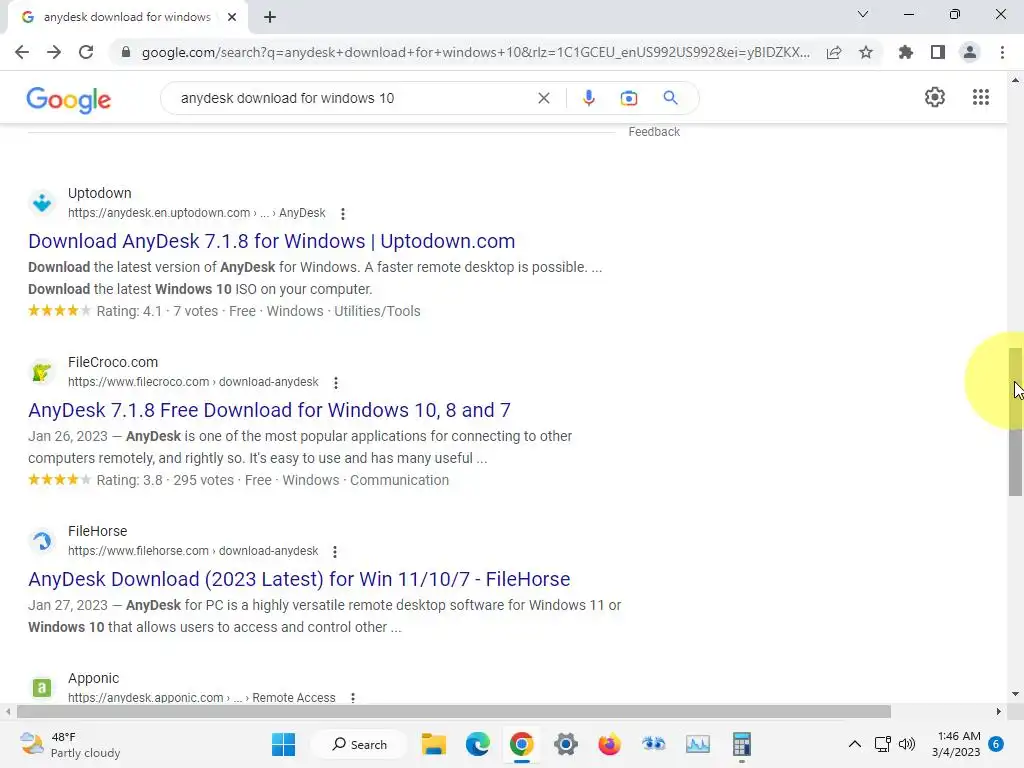Click the horizontal scrollbar thumb

[x=454, y=711]
